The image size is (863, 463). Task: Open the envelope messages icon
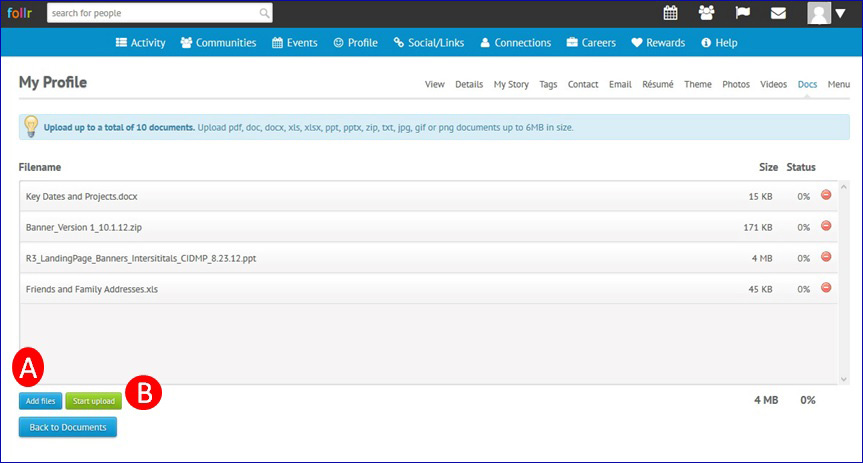coord(778,13)
